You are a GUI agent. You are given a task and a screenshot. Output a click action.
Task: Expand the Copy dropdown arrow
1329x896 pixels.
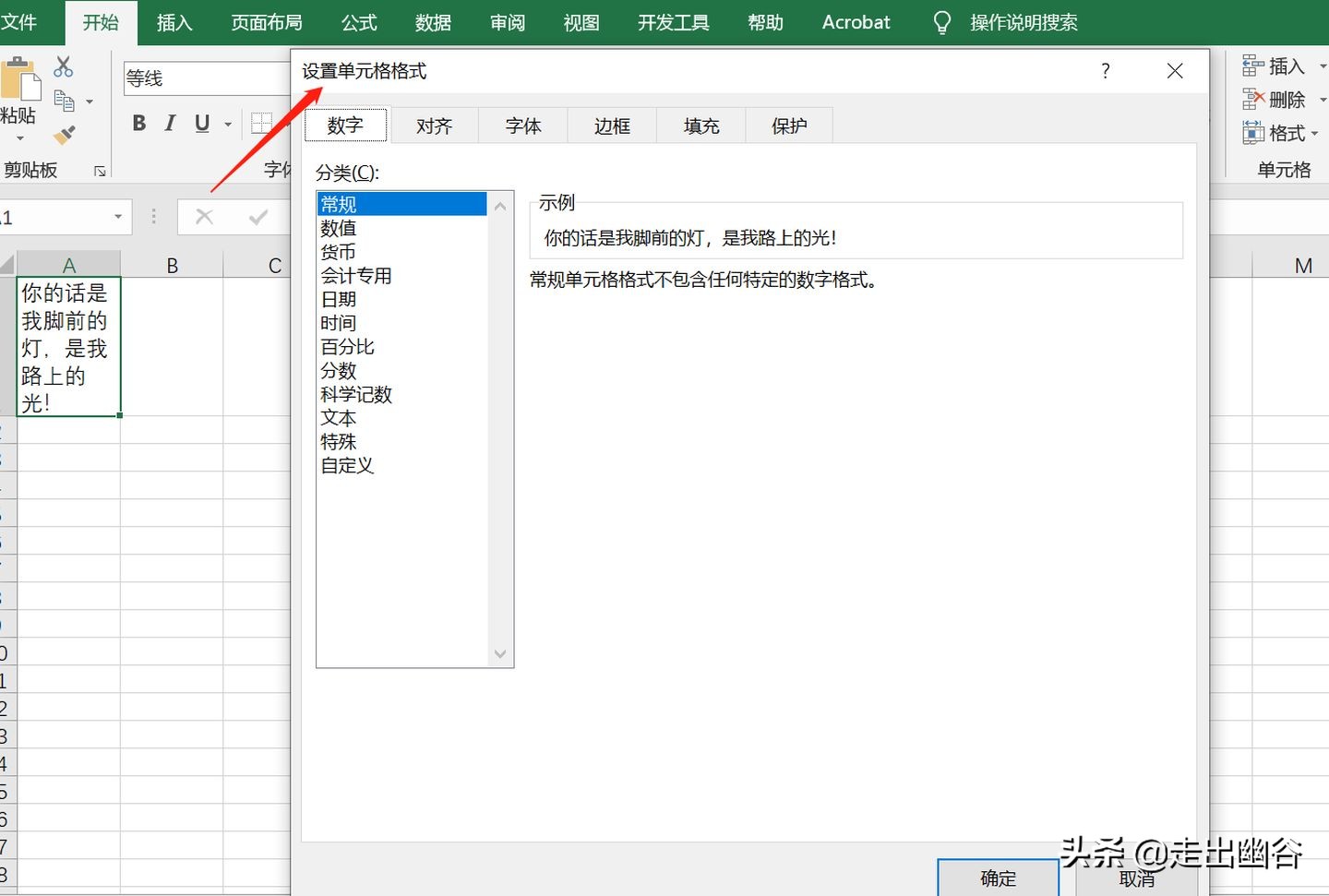(90, 102)
